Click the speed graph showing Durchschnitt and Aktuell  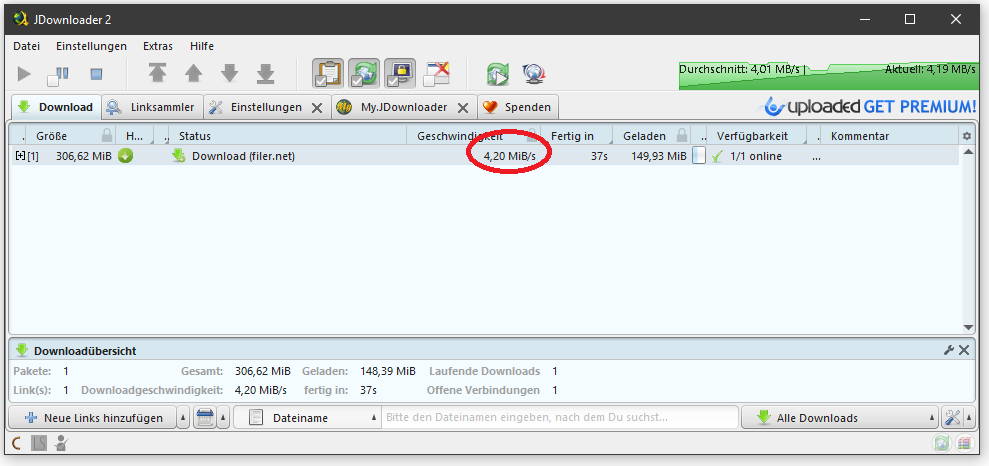click(x=828, y=76)
